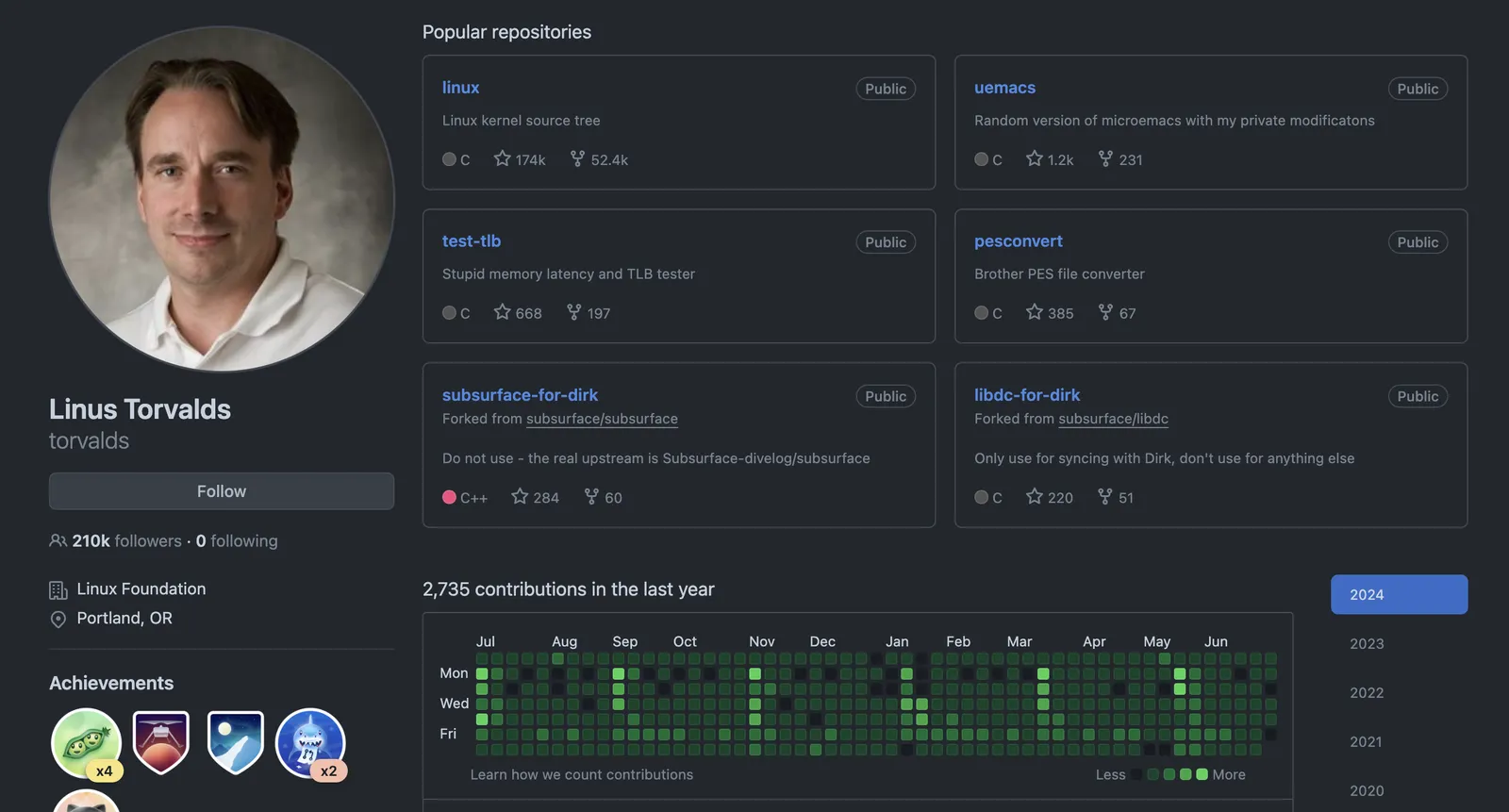Image resolution: width=1509 pixels, height=812 pixels.
Task: Open the test-tlb repository
Action: point(472,241)
